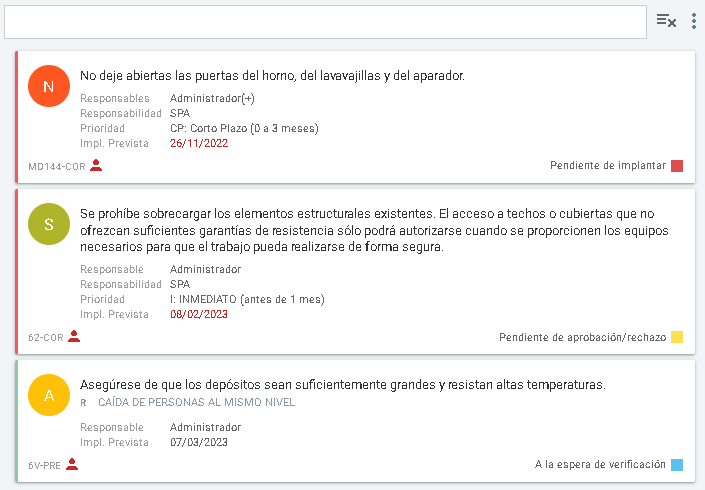The image size is (705, 490).
Task: Click yellow Pendiente de aprobación/rechazo status square
Action: click(x=677, y=337)
